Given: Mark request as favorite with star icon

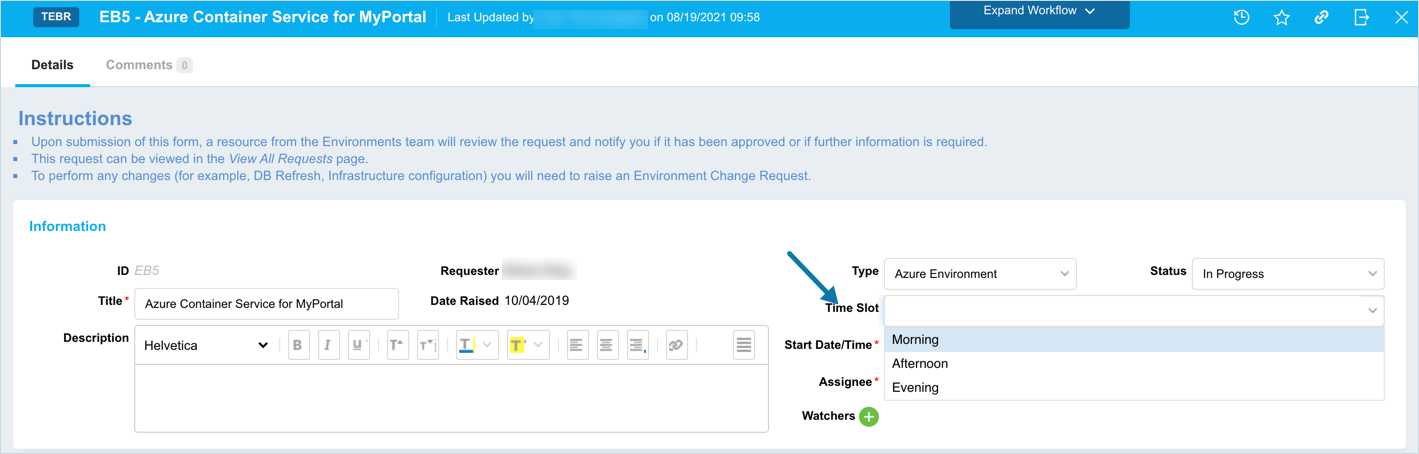Looking at the screenshot, I should (x=1281, y=17).
